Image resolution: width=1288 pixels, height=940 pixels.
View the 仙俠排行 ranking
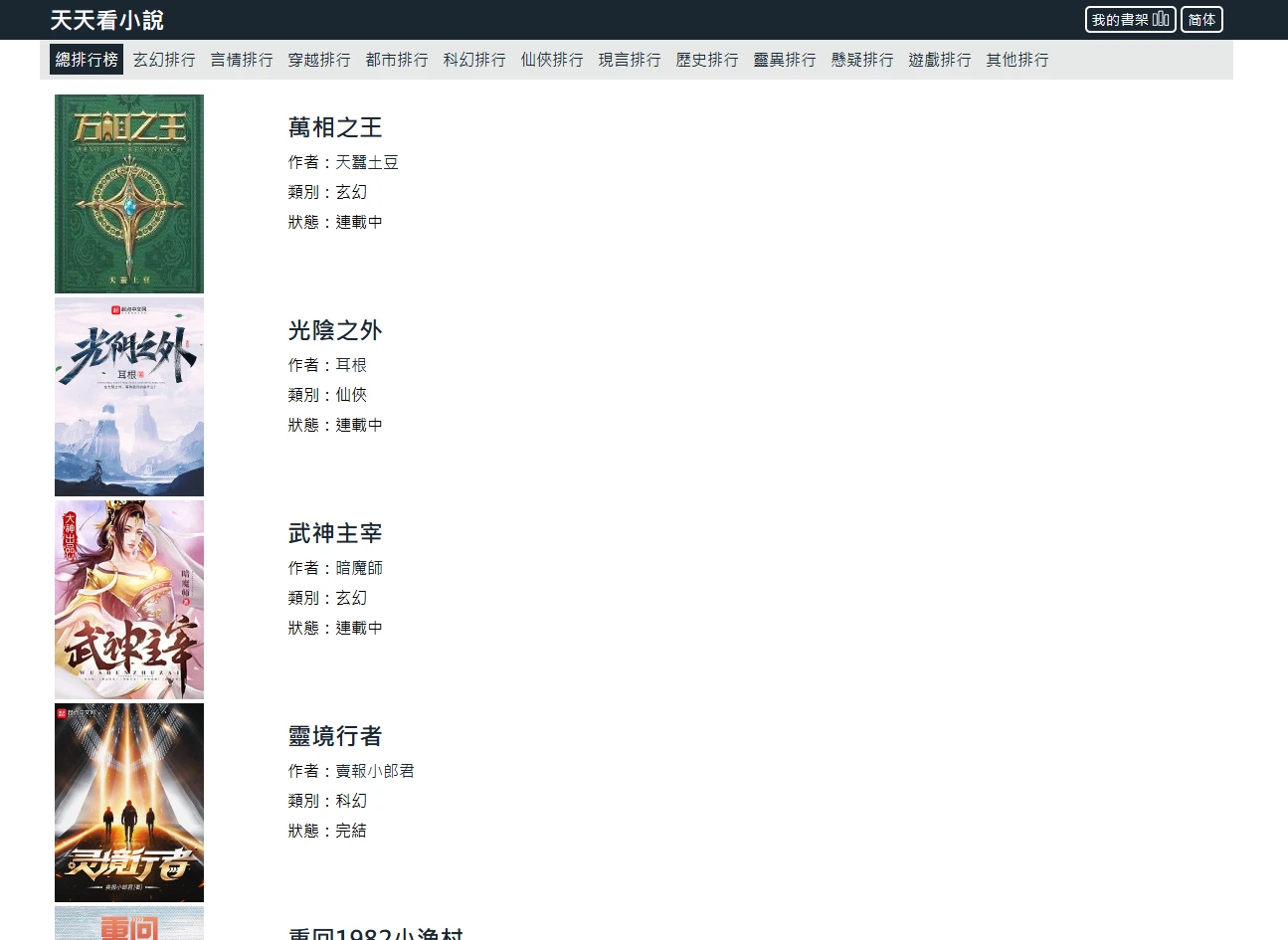point(552,60)
